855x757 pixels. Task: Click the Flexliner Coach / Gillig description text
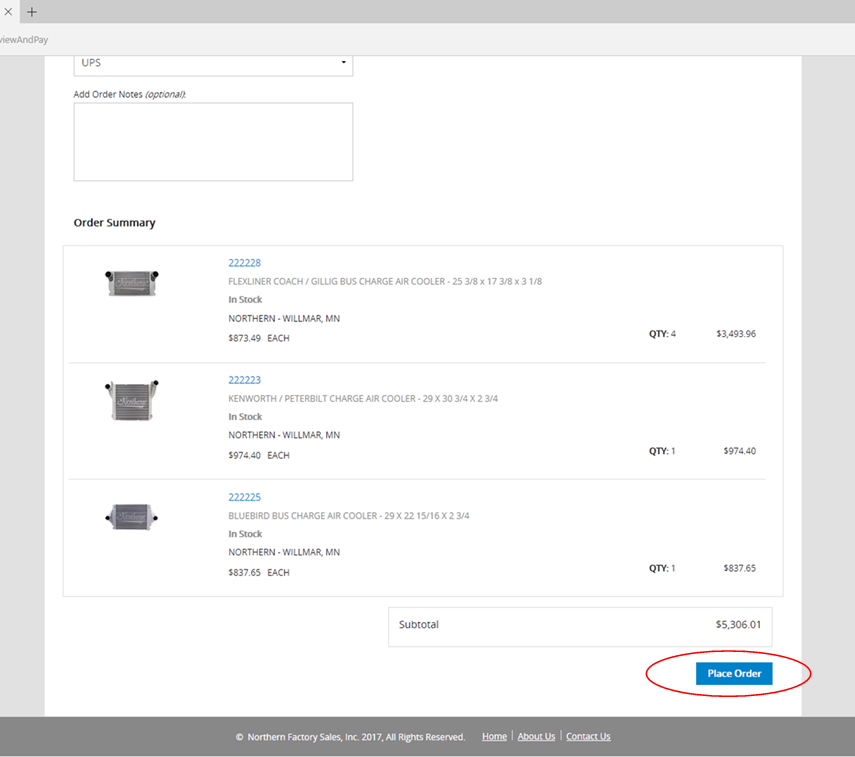pos(385,282)
